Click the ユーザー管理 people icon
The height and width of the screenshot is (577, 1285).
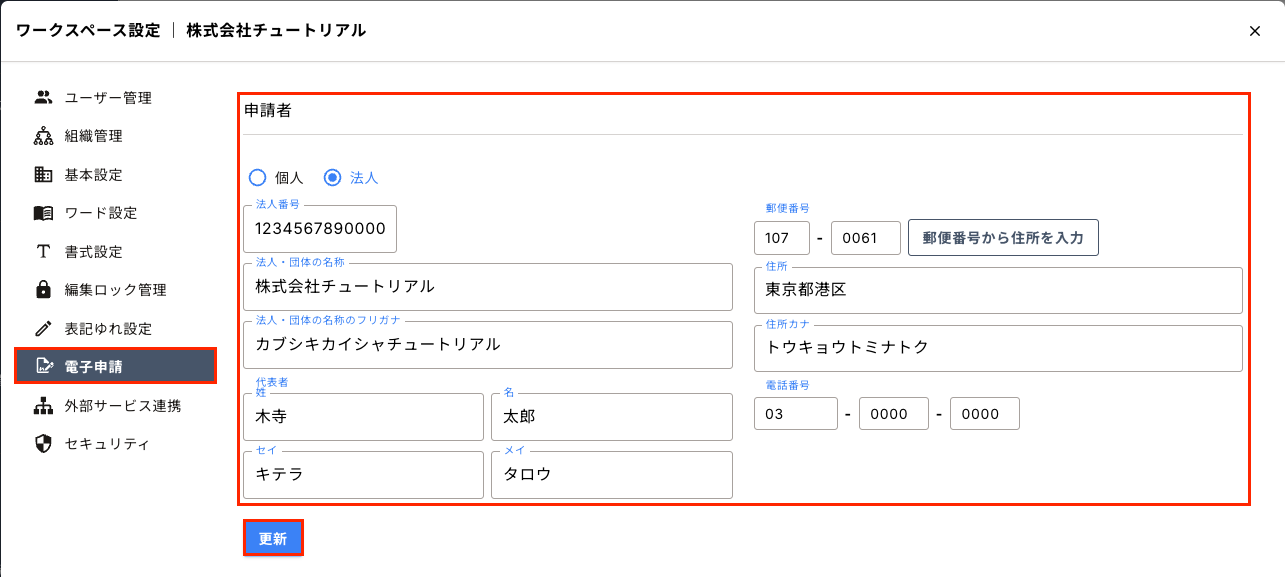coord(43,98)
